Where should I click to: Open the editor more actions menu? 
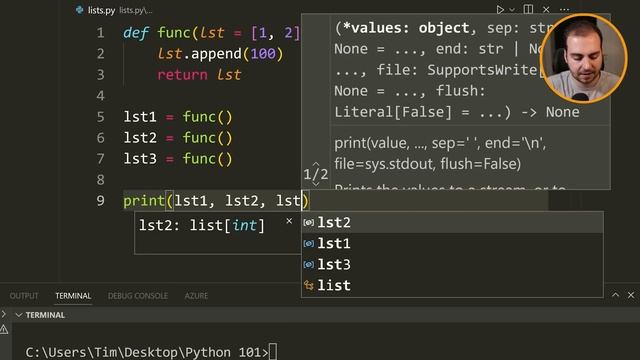pyautogui.click(x=564, y=9)
